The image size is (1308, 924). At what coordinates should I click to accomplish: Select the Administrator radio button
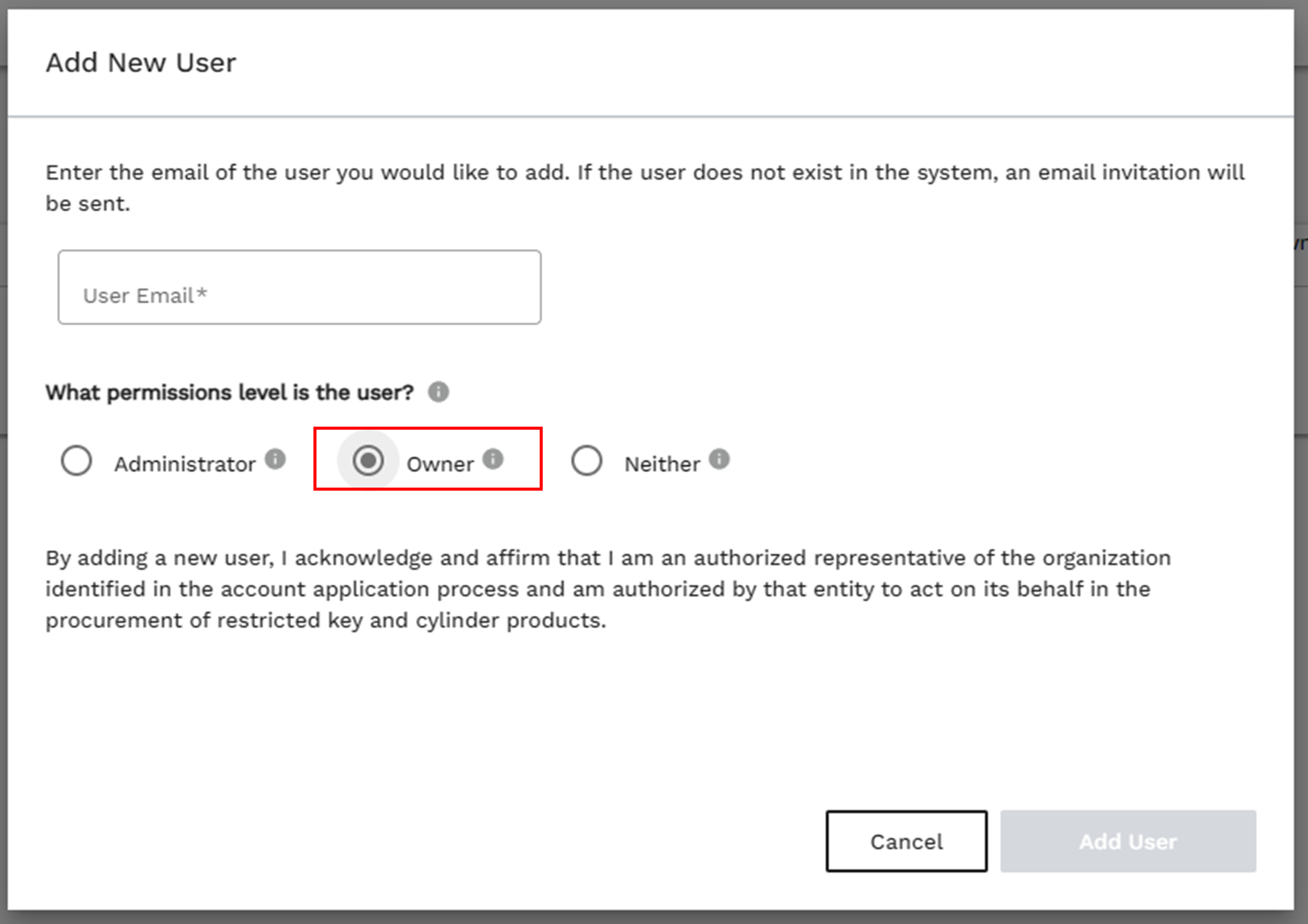click(77, 461)
